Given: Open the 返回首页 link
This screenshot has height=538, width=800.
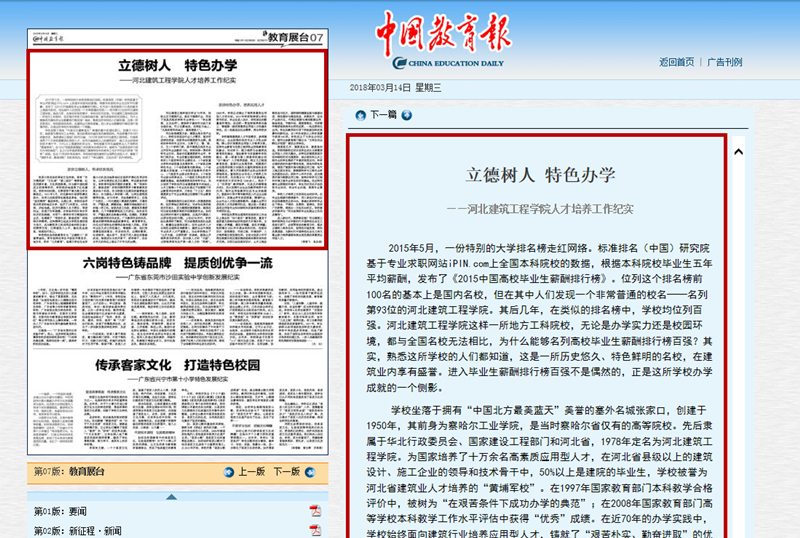Looking at the screenshot, I should 677,62.
